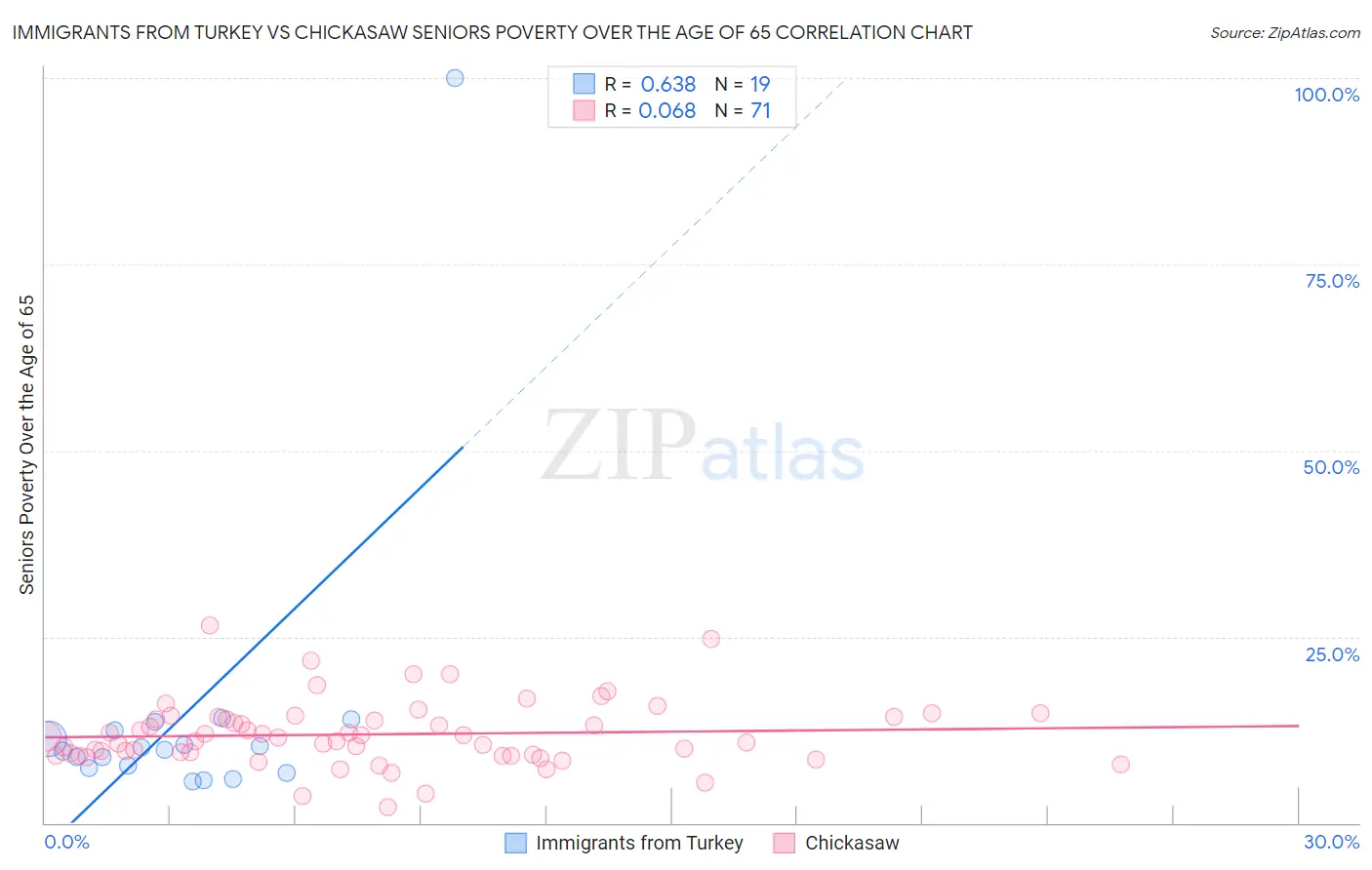Open the Source: ZipAtlas.com link
Viewport: 1372px width, 870px height.
[x=1285, y=32]
